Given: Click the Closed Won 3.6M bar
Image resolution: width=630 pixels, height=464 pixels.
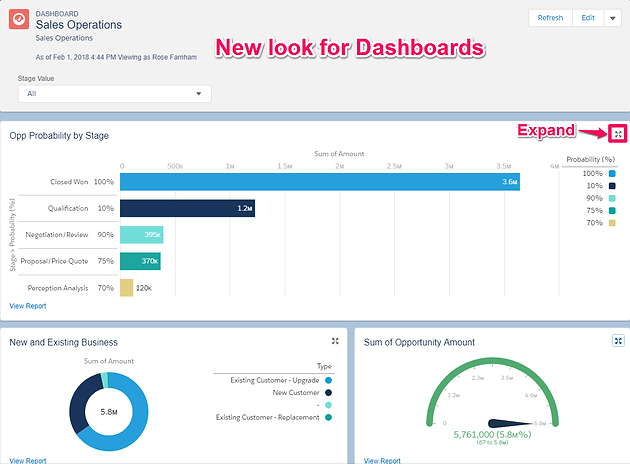Looking at the screenshot, I should (x=320, y=182).
